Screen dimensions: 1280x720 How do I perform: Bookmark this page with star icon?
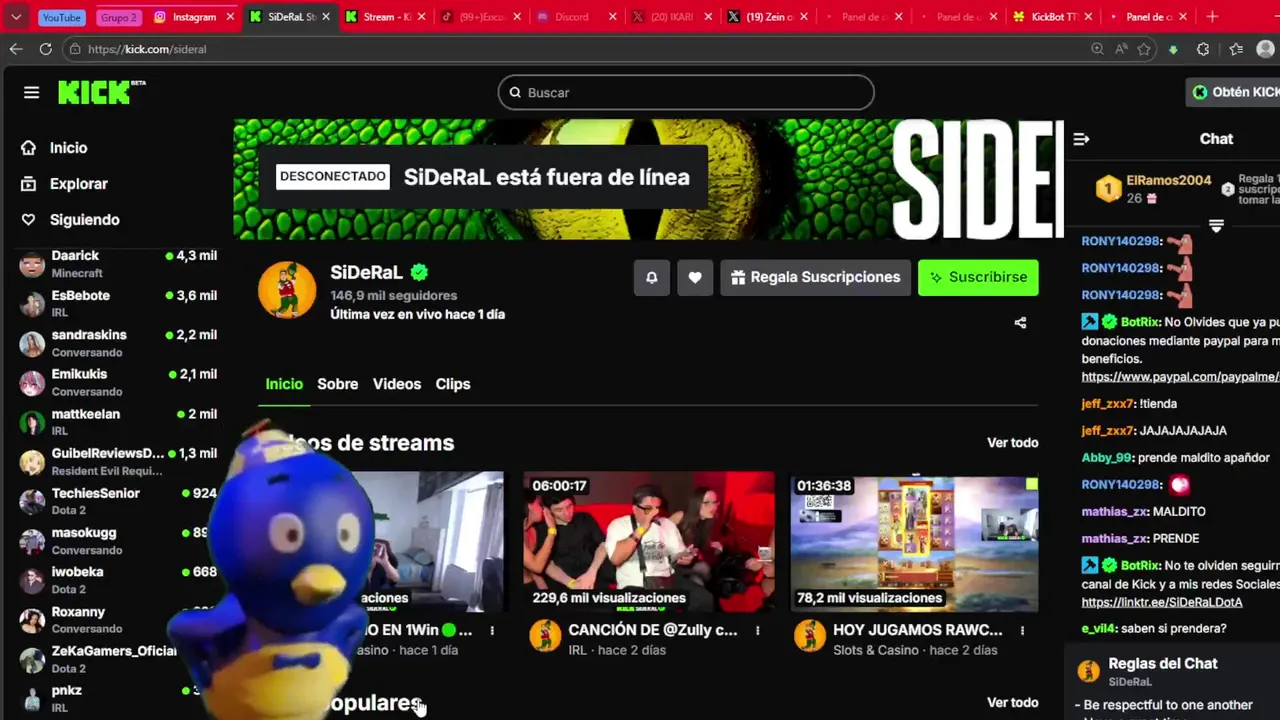coord(1144,49)
